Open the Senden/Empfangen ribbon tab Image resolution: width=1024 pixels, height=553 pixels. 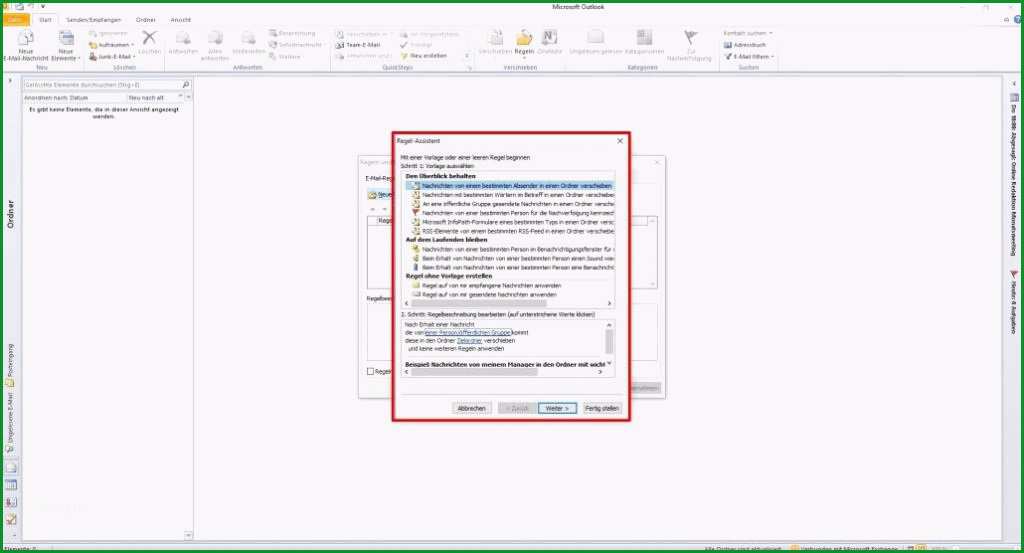[93, 20]
